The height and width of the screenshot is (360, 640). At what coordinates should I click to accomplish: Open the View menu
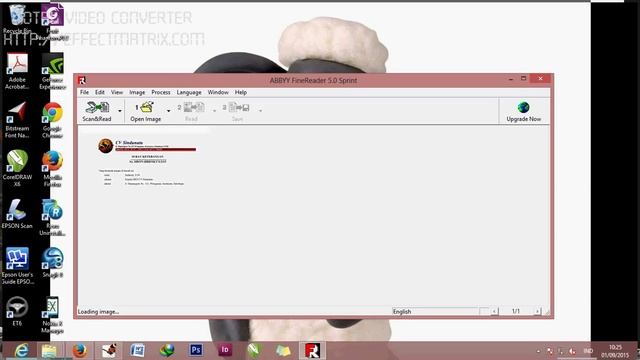117,92
